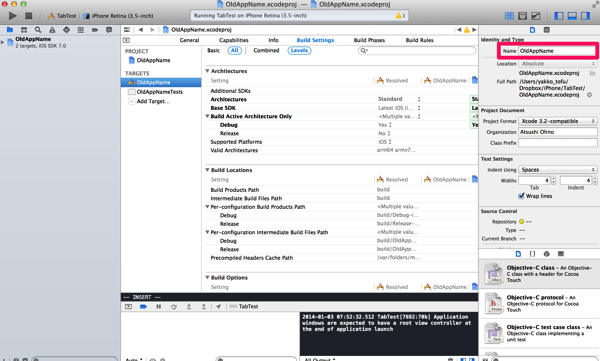Collapse the Build Locations section

point(207,170)
